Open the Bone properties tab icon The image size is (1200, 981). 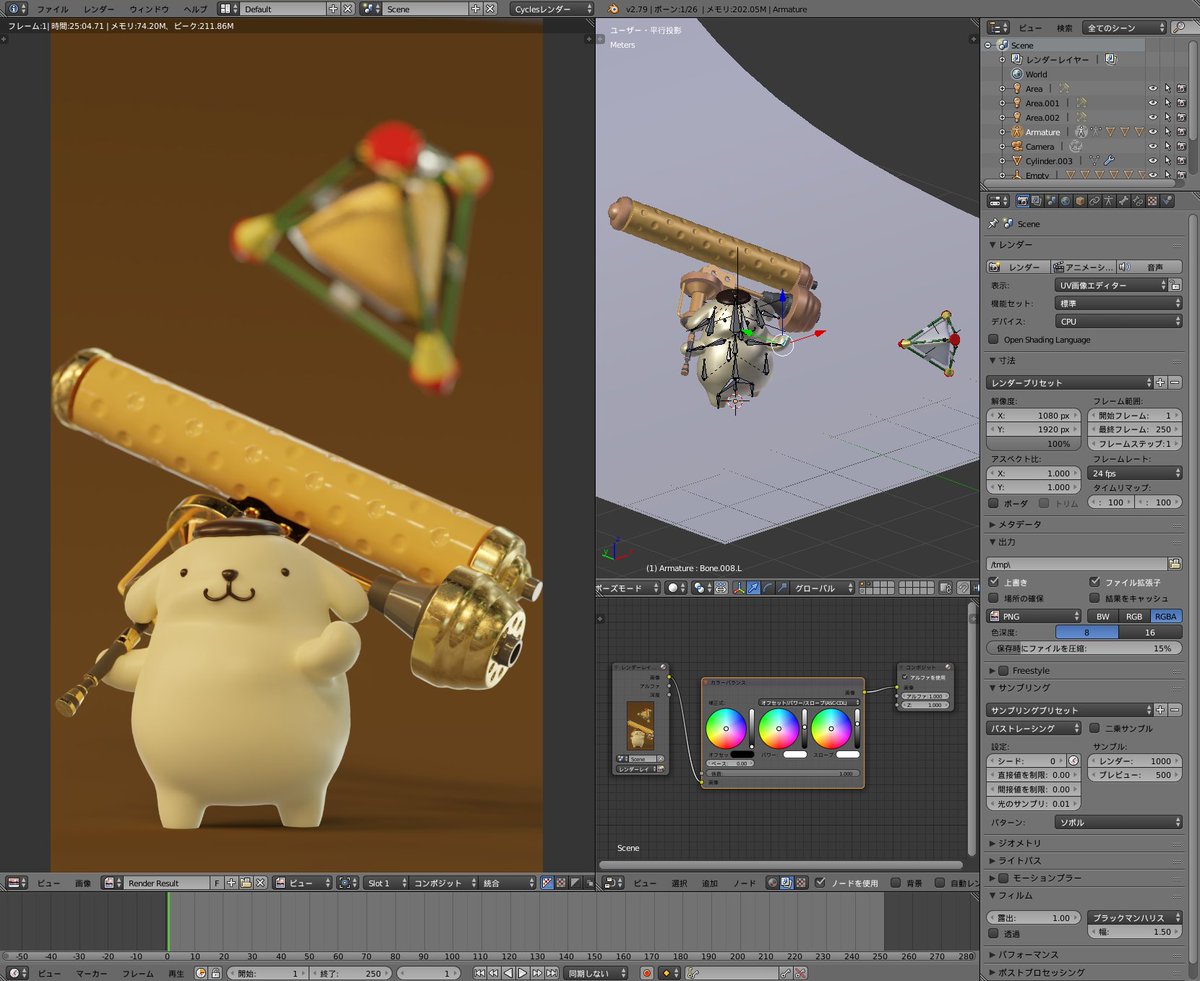pos(1123,201)
